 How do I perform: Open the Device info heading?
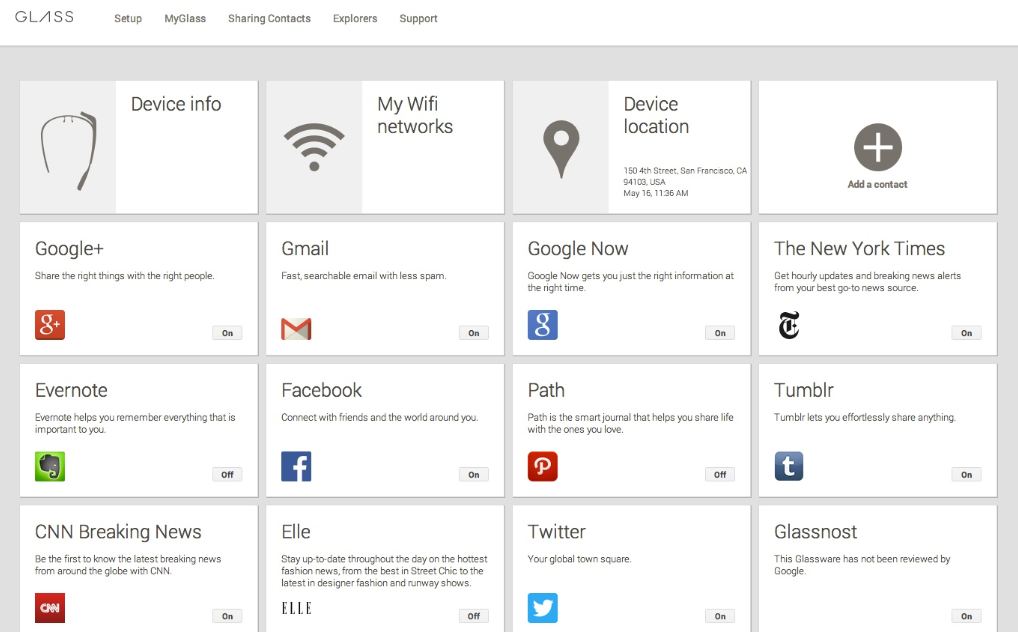coord(176,104)
